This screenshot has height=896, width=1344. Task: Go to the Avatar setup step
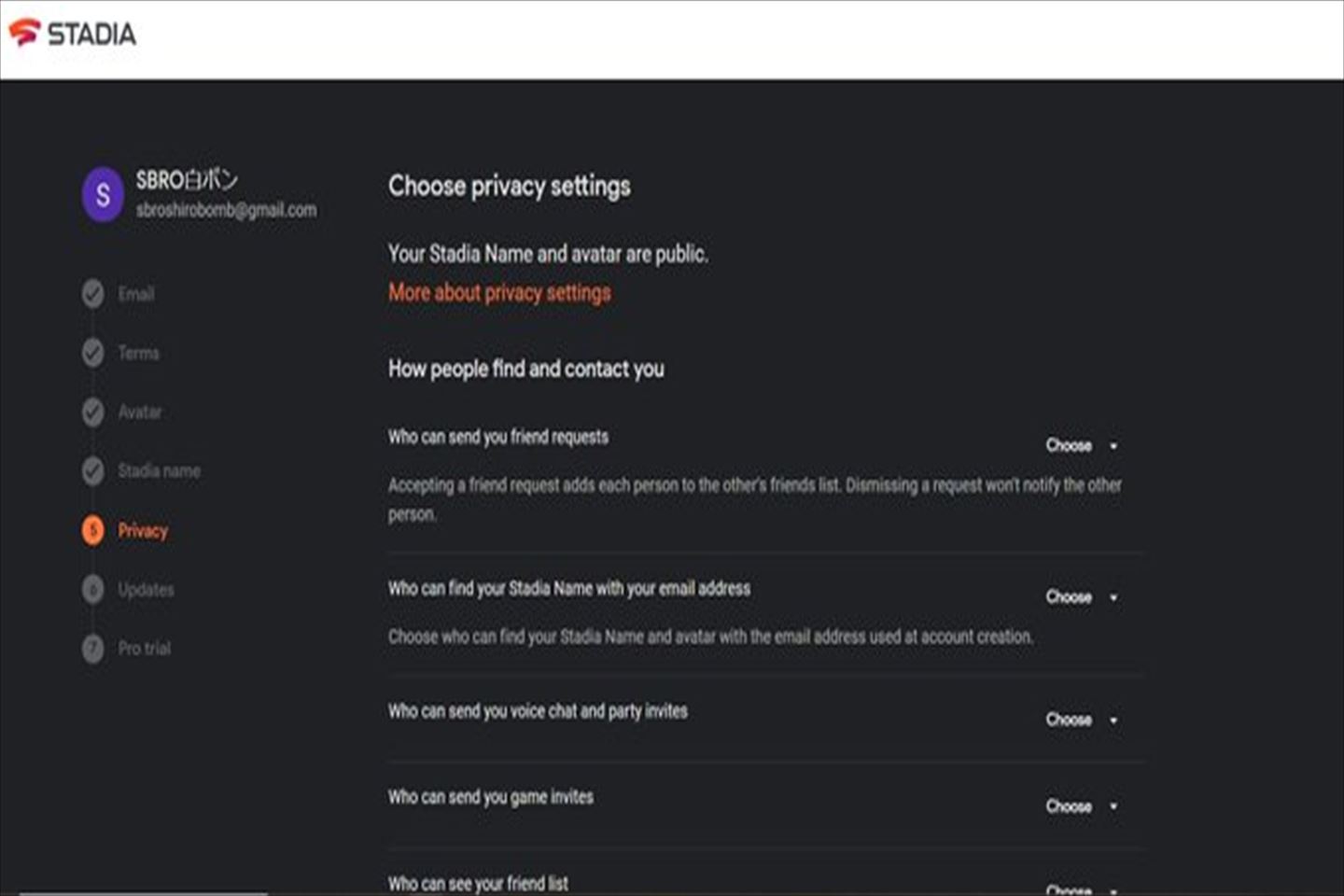click(140, 412)
